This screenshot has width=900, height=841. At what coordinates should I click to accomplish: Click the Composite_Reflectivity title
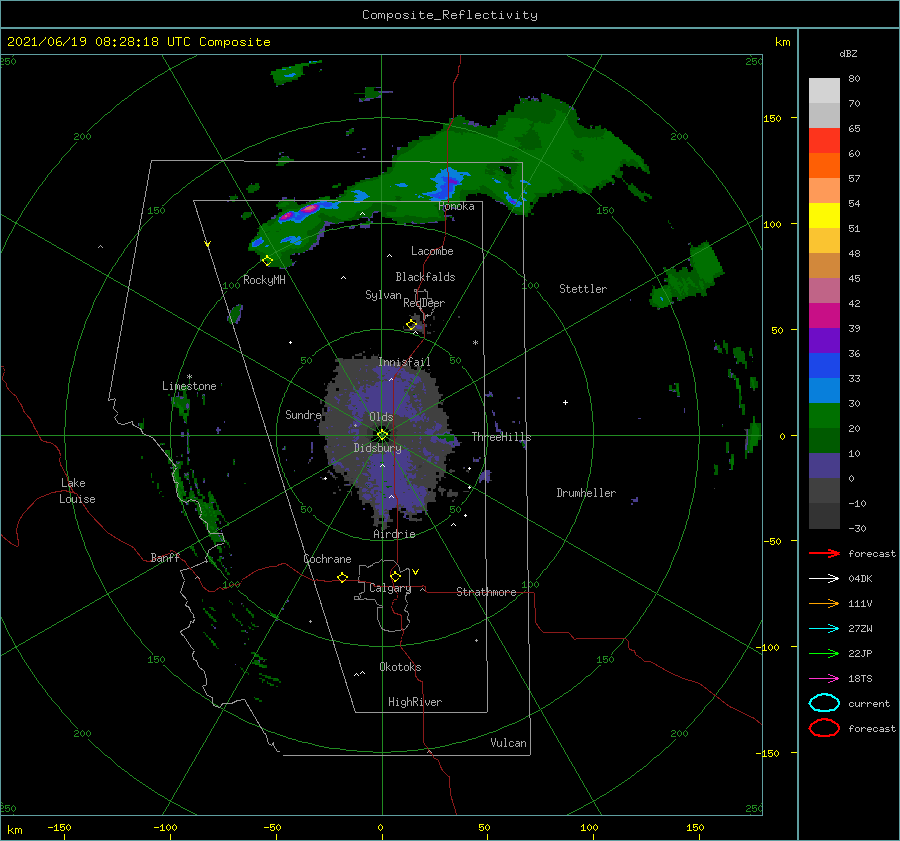450,15
